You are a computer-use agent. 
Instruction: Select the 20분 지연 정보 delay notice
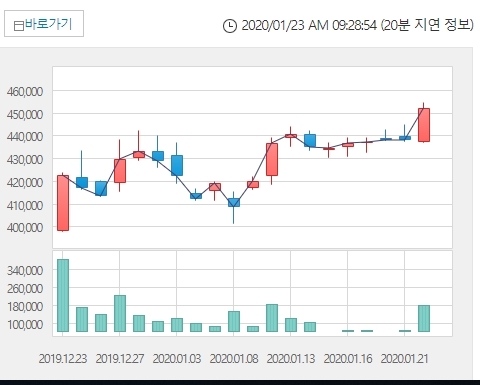click(x=427, y=25)
